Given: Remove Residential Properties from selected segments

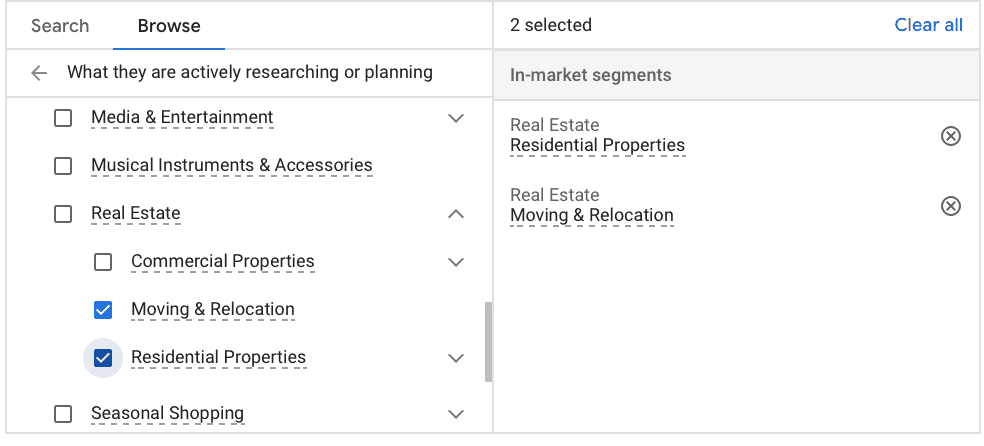Looking at the screenshot, I should click(x=951, y=136).
